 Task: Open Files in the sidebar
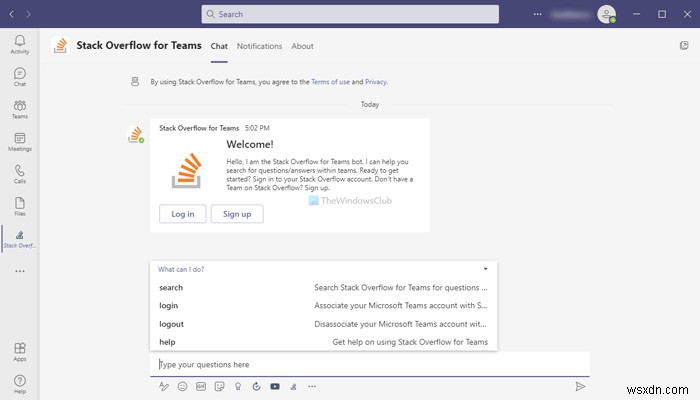click(20, 207)
